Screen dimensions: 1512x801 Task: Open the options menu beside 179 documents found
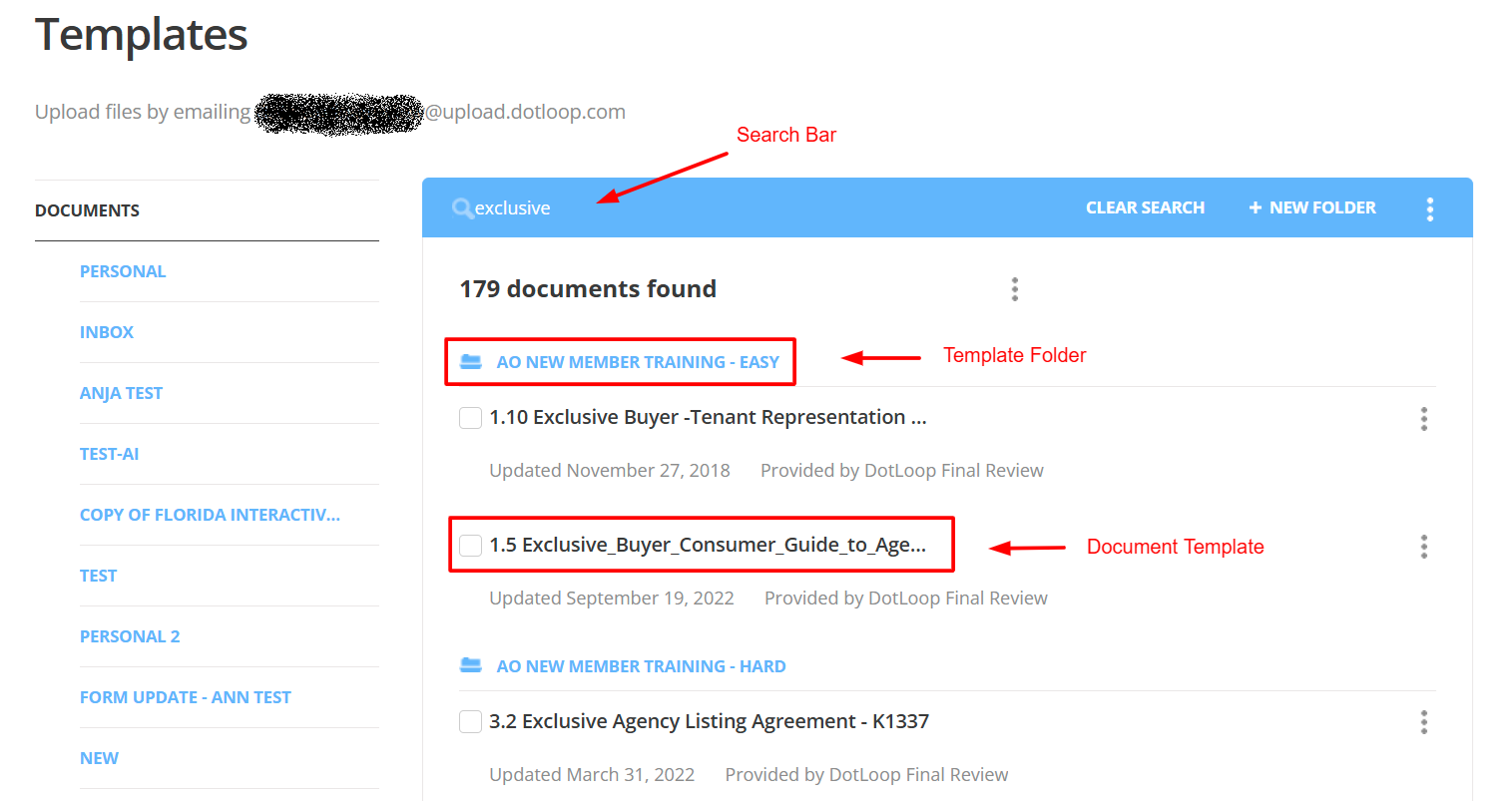tap(1014, 288)
